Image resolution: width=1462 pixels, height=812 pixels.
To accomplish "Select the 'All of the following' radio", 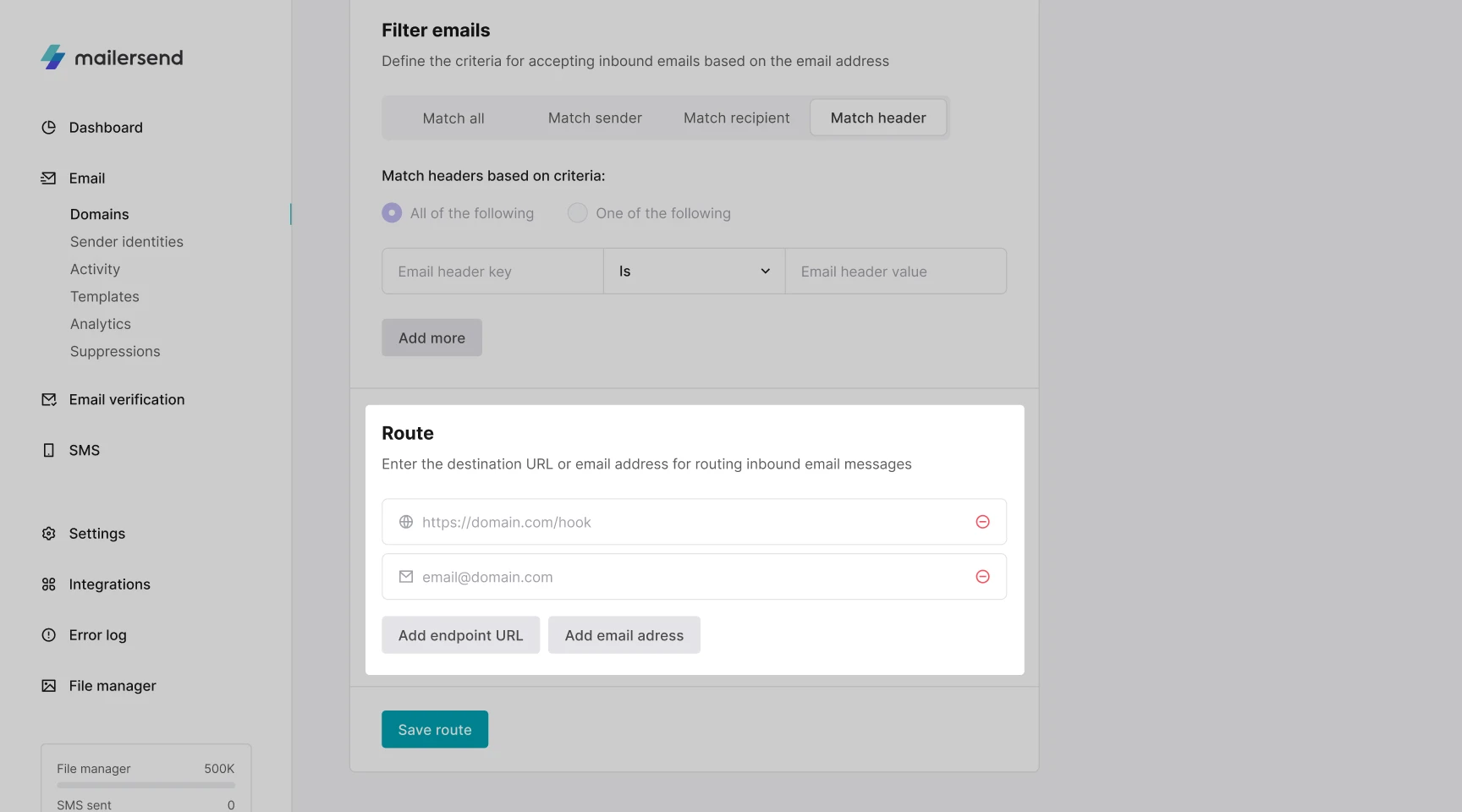I will (x=392, y=213).
